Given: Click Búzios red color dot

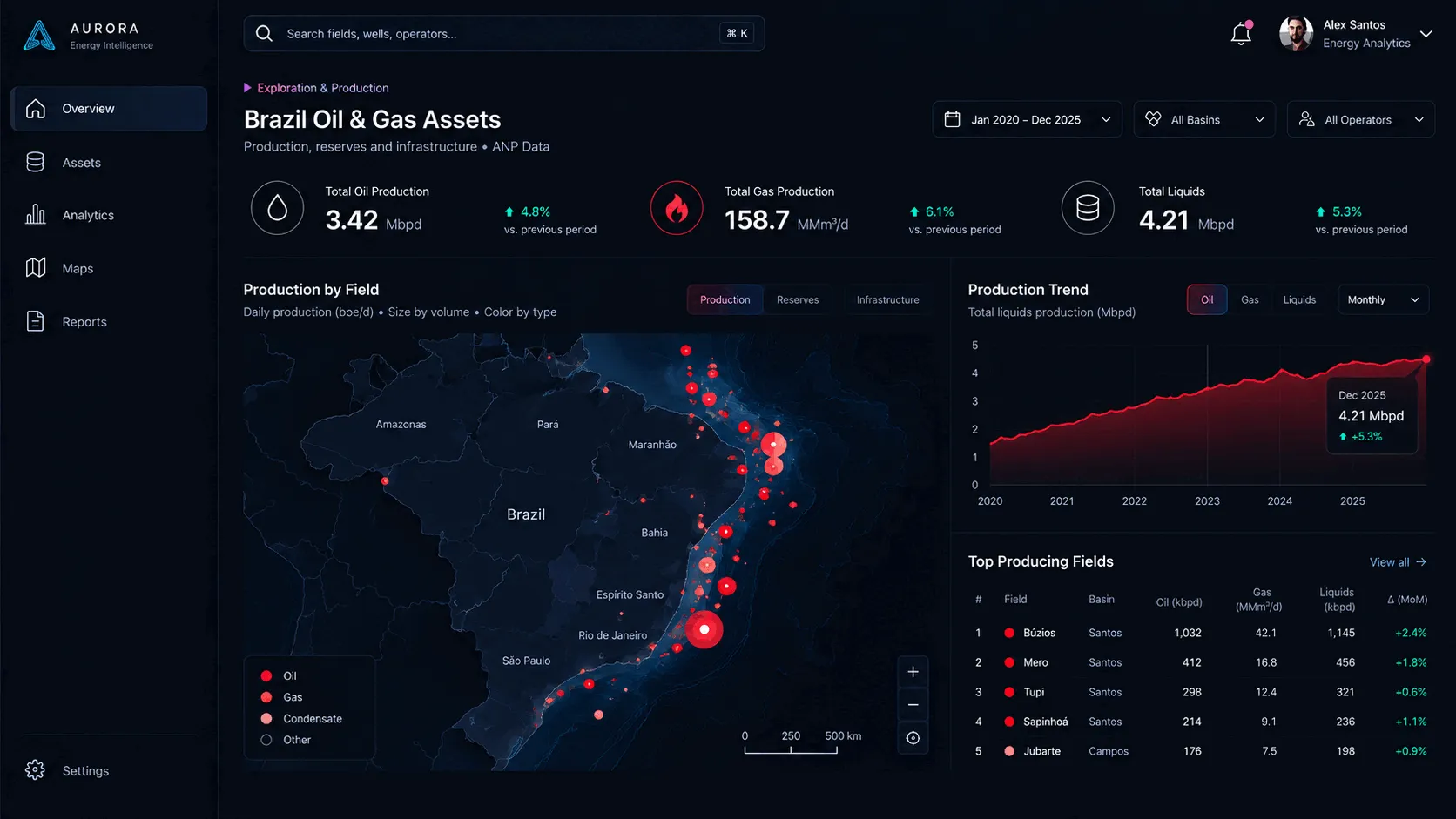Looking at the screenshot, I should pyautogui.click(x=1008, y=633).
